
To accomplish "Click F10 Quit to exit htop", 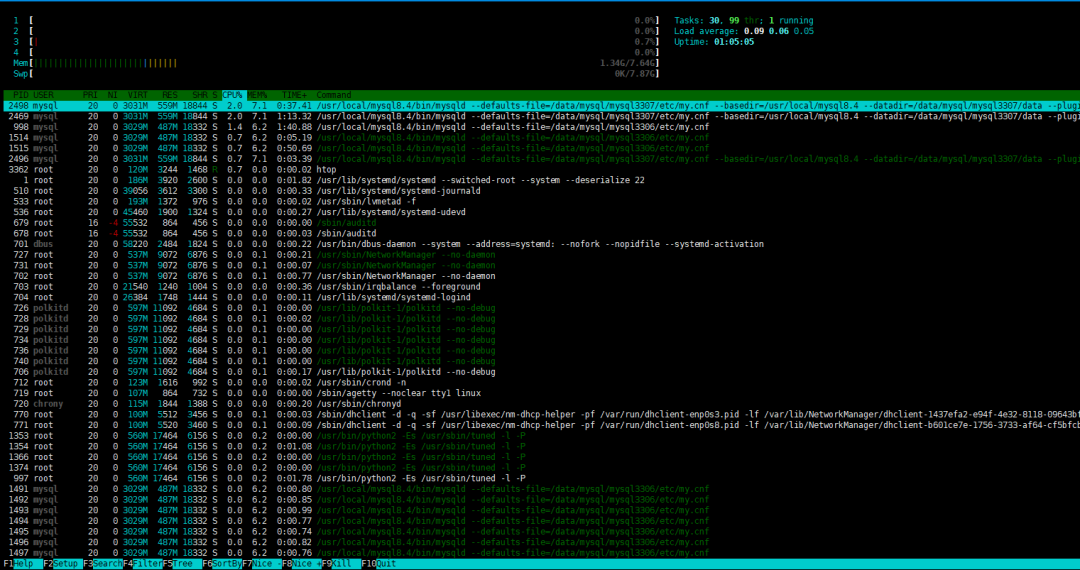I will [x=379, y=564].
